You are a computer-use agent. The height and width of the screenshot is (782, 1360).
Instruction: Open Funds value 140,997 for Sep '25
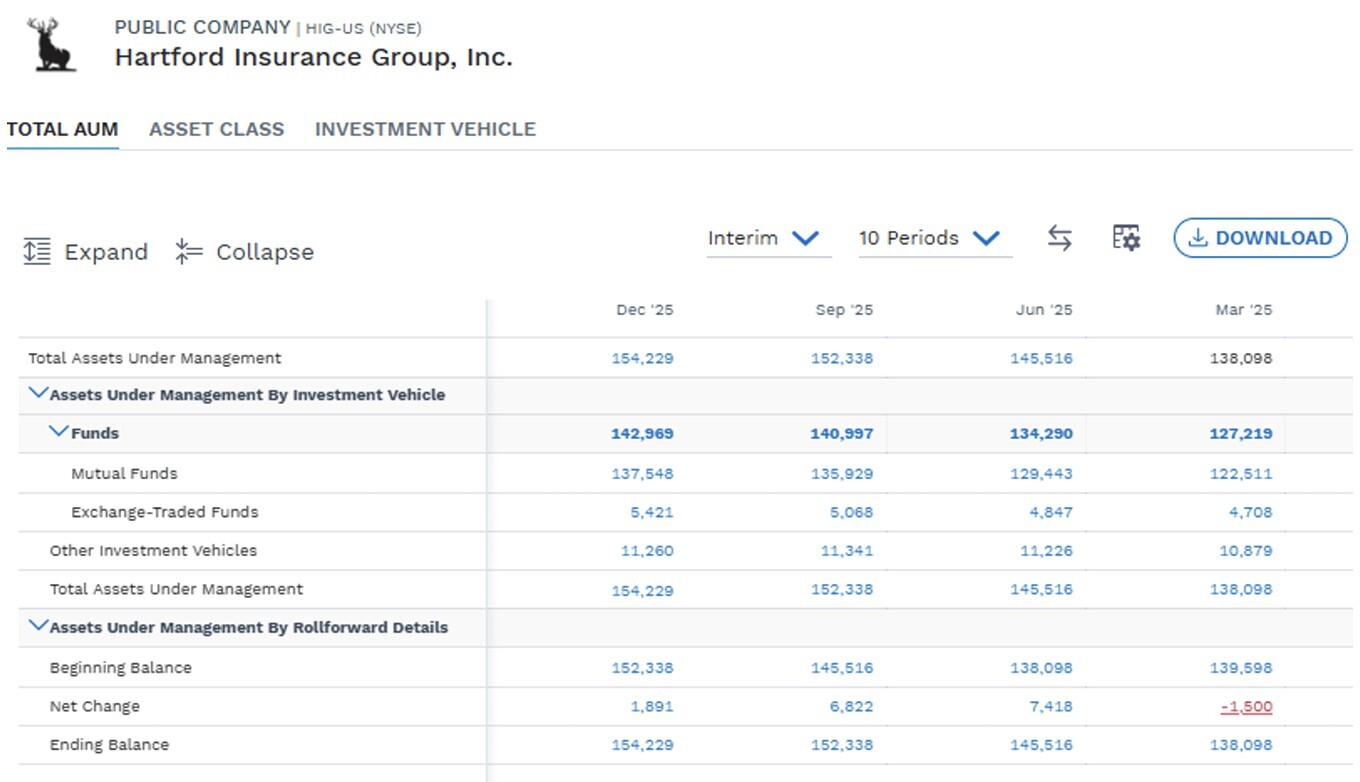pos(842,434)
